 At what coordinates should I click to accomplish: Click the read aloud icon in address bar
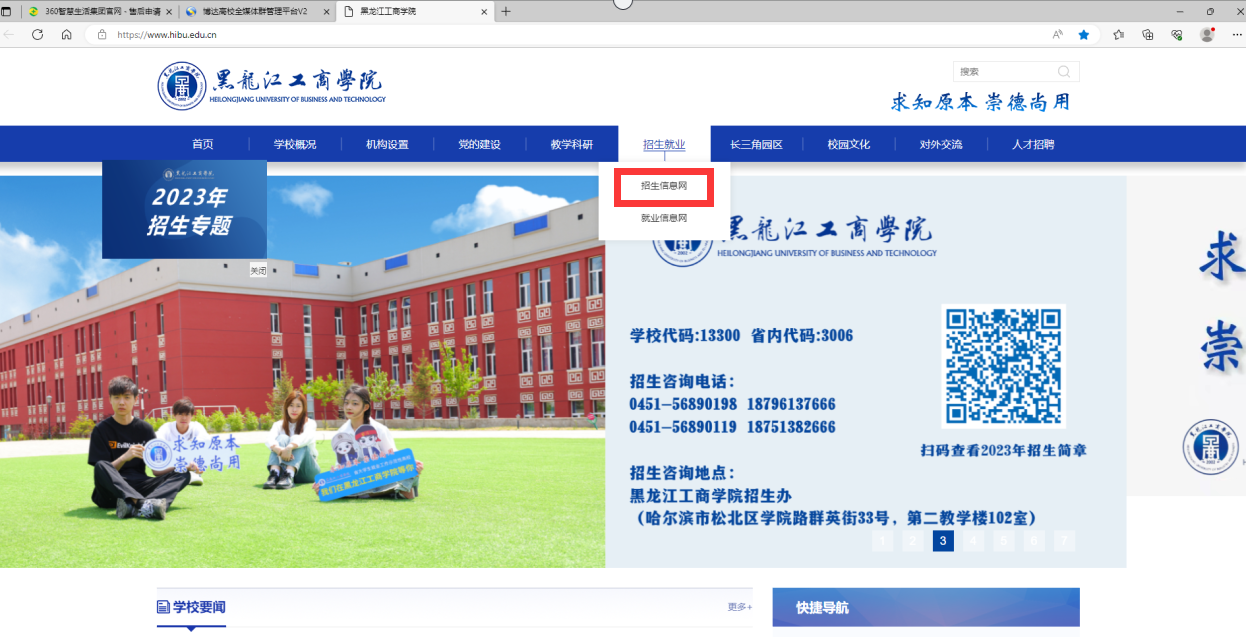[1057, 34]
